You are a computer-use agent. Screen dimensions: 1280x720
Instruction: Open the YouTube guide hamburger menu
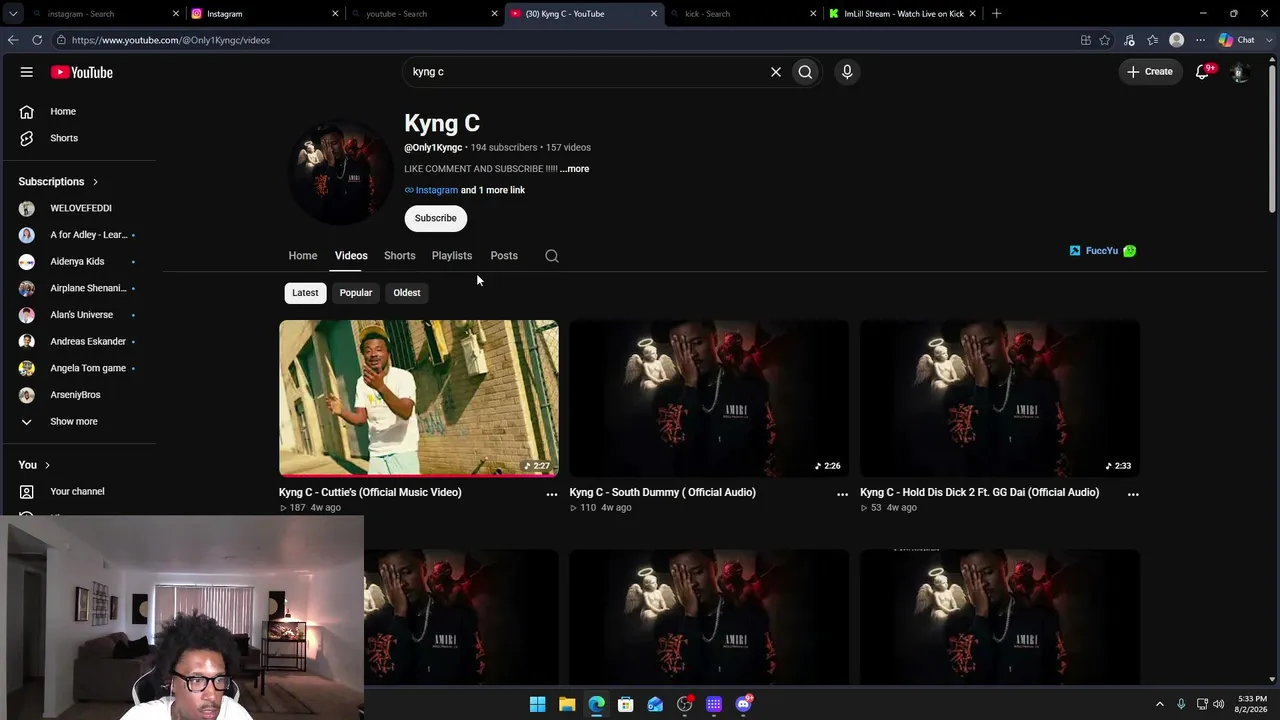point(27,72)
